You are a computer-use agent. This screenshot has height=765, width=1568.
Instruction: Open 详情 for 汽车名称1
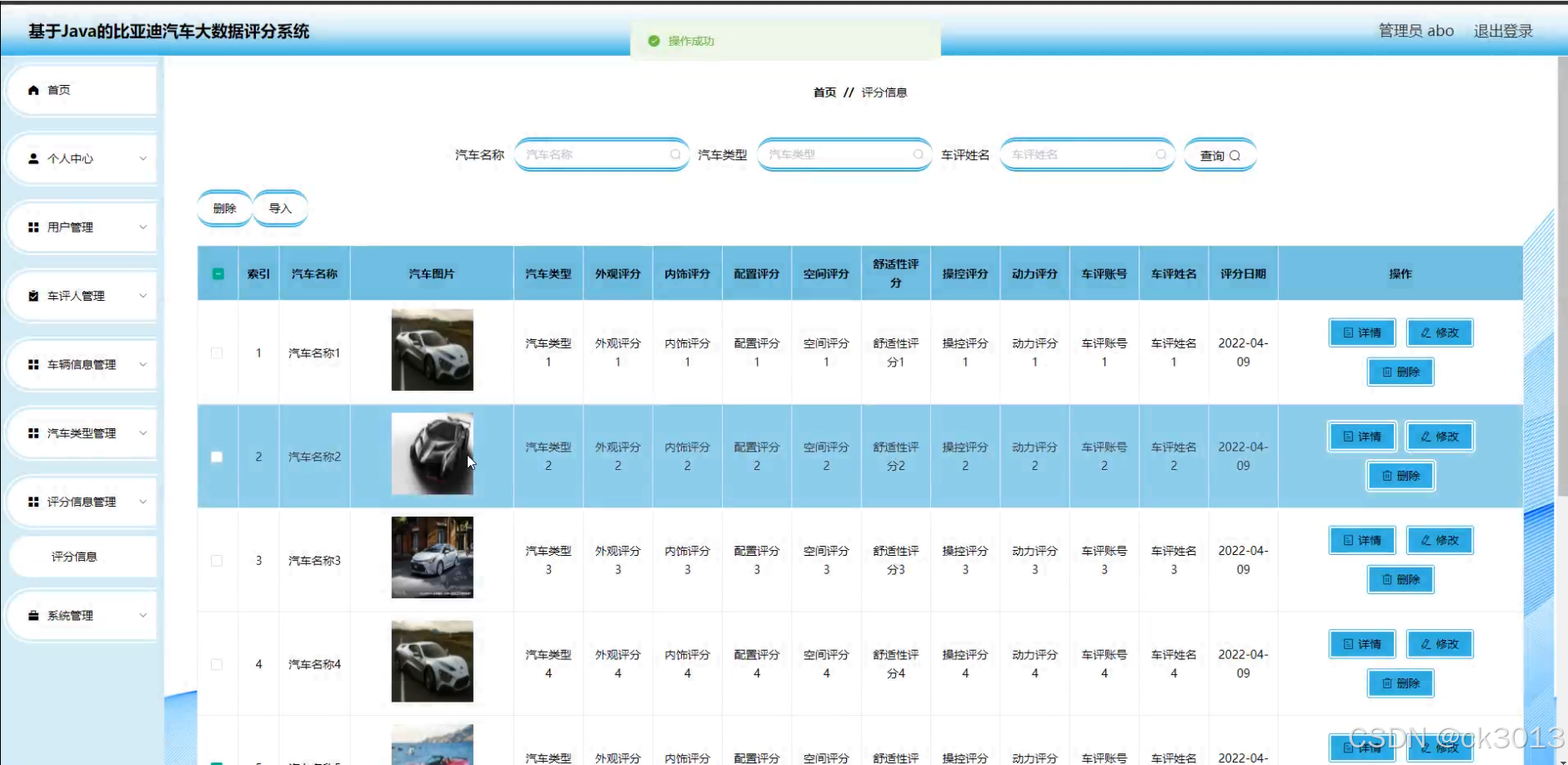1362,332
